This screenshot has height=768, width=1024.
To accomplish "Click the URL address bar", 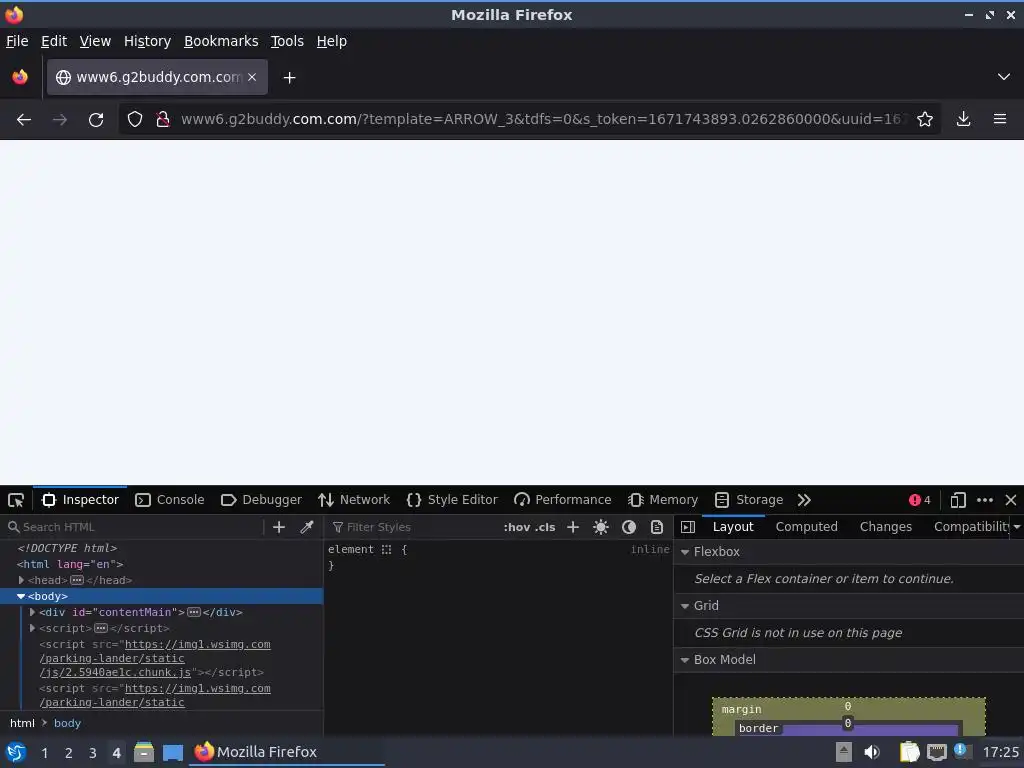I will 543,120.
